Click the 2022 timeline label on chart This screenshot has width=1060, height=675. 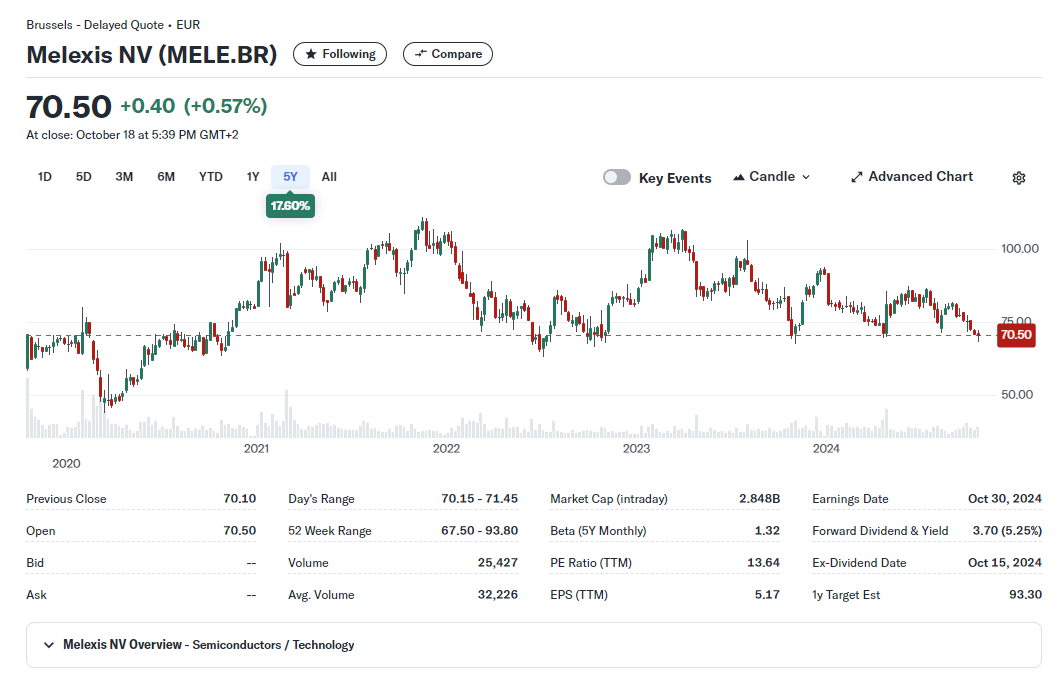click(446, 449)
